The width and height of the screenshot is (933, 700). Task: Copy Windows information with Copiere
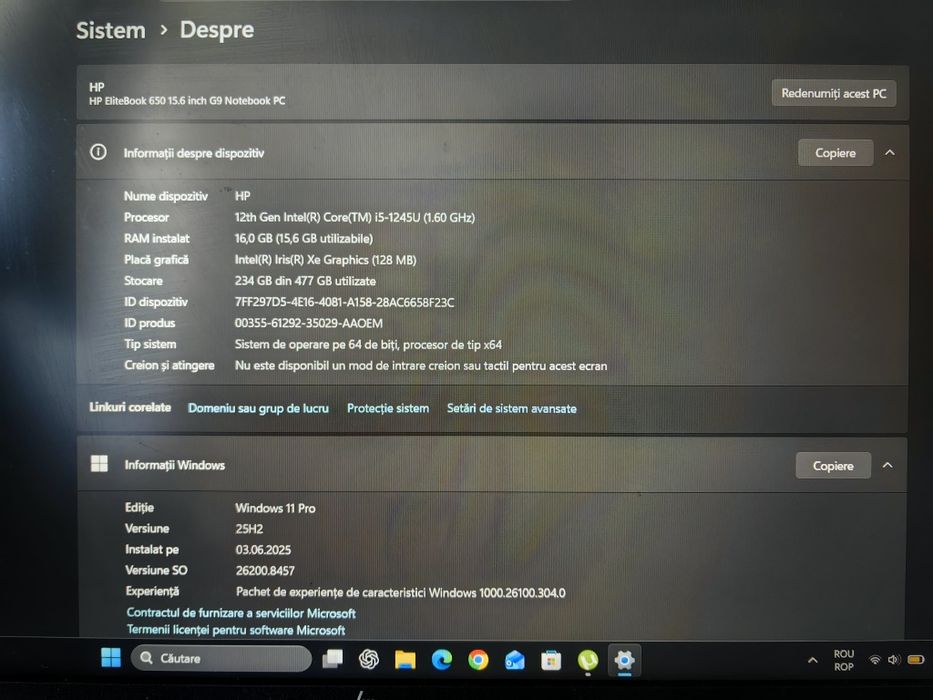click(x=833, y=465)
